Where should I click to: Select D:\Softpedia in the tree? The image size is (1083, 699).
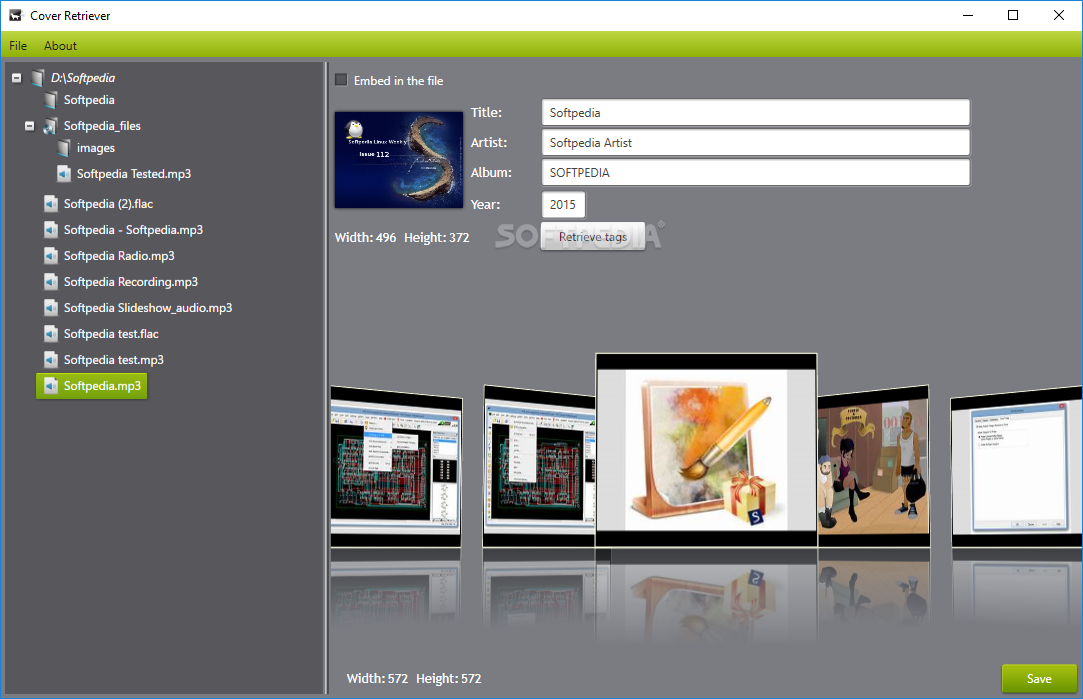83,78
